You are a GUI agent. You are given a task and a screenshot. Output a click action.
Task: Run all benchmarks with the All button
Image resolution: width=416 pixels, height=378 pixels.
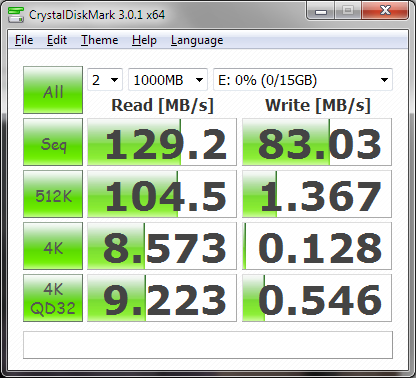pyautogui.click(x=53, y=90)
